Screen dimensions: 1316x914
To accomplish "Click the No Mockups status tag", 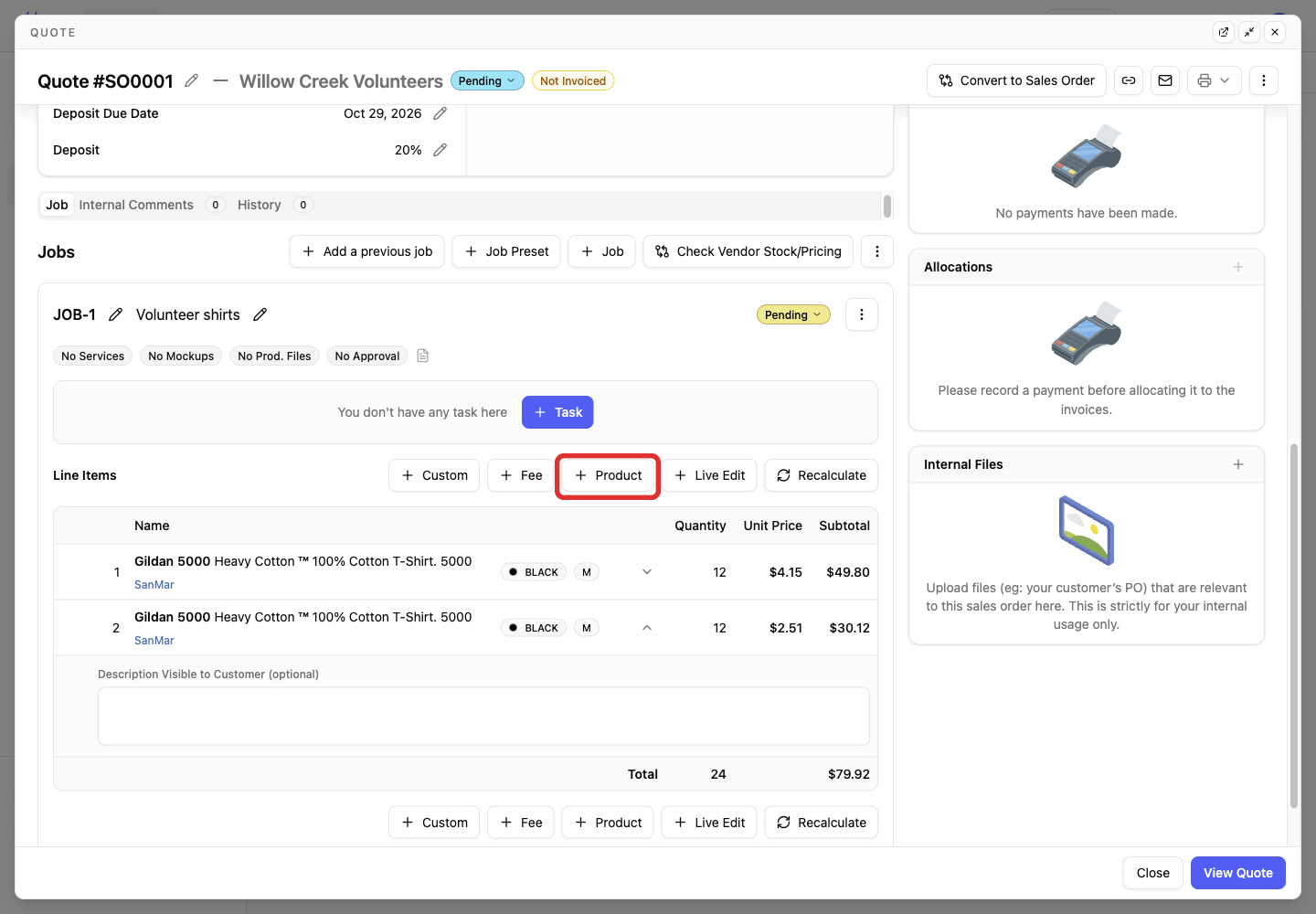I will point(181,356).
